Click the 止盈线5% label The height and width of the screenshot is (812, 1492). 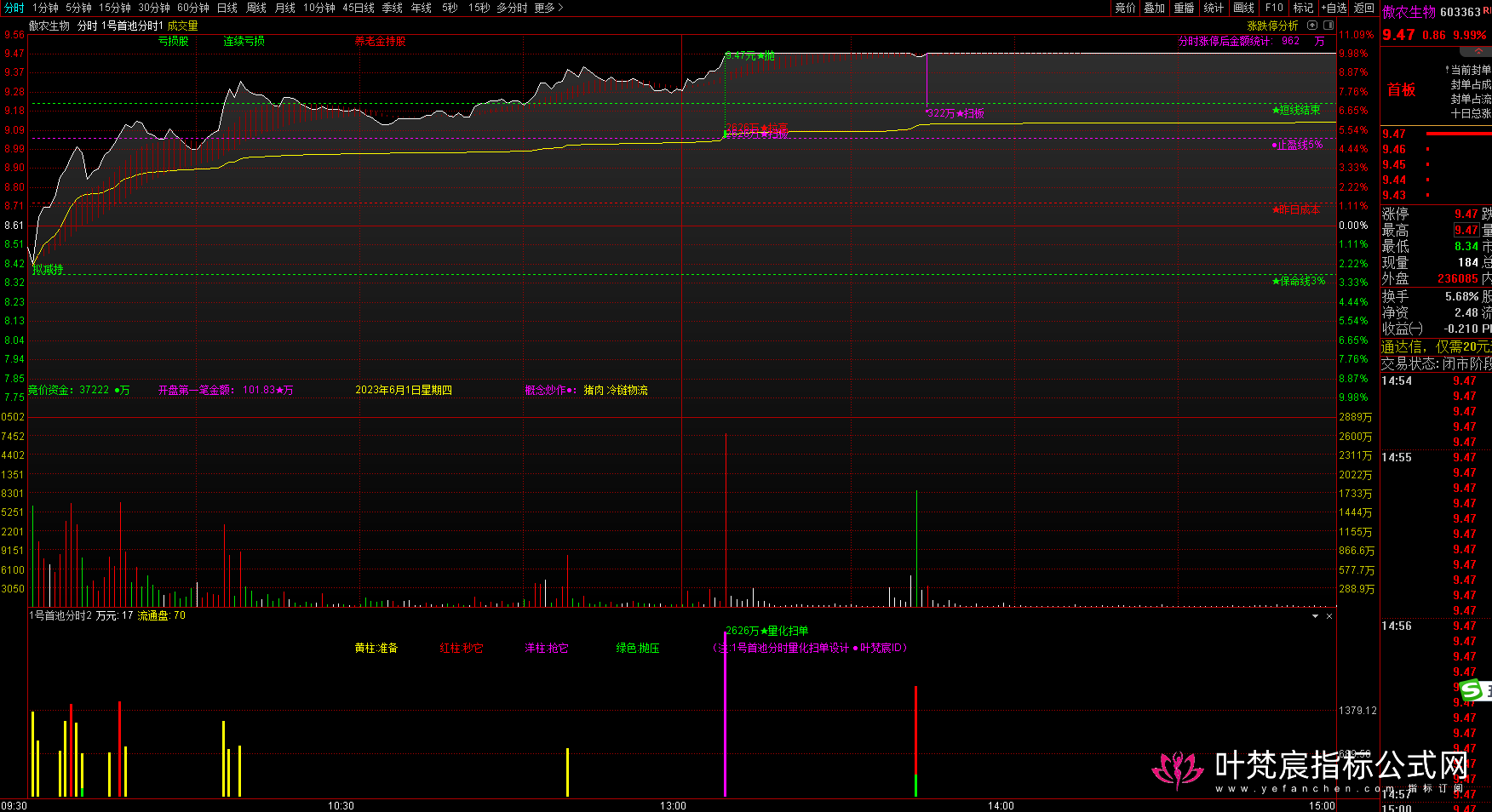[x=1297, y=145]
